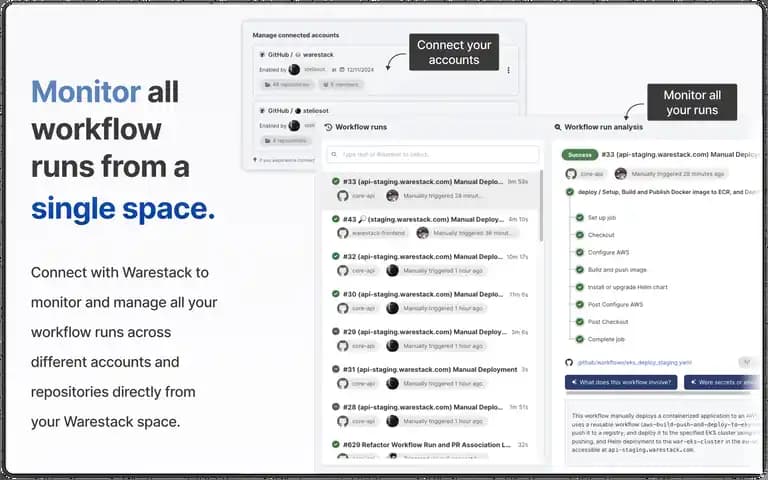
Task: Click GitHub icon under run #28
Action: 343,421
